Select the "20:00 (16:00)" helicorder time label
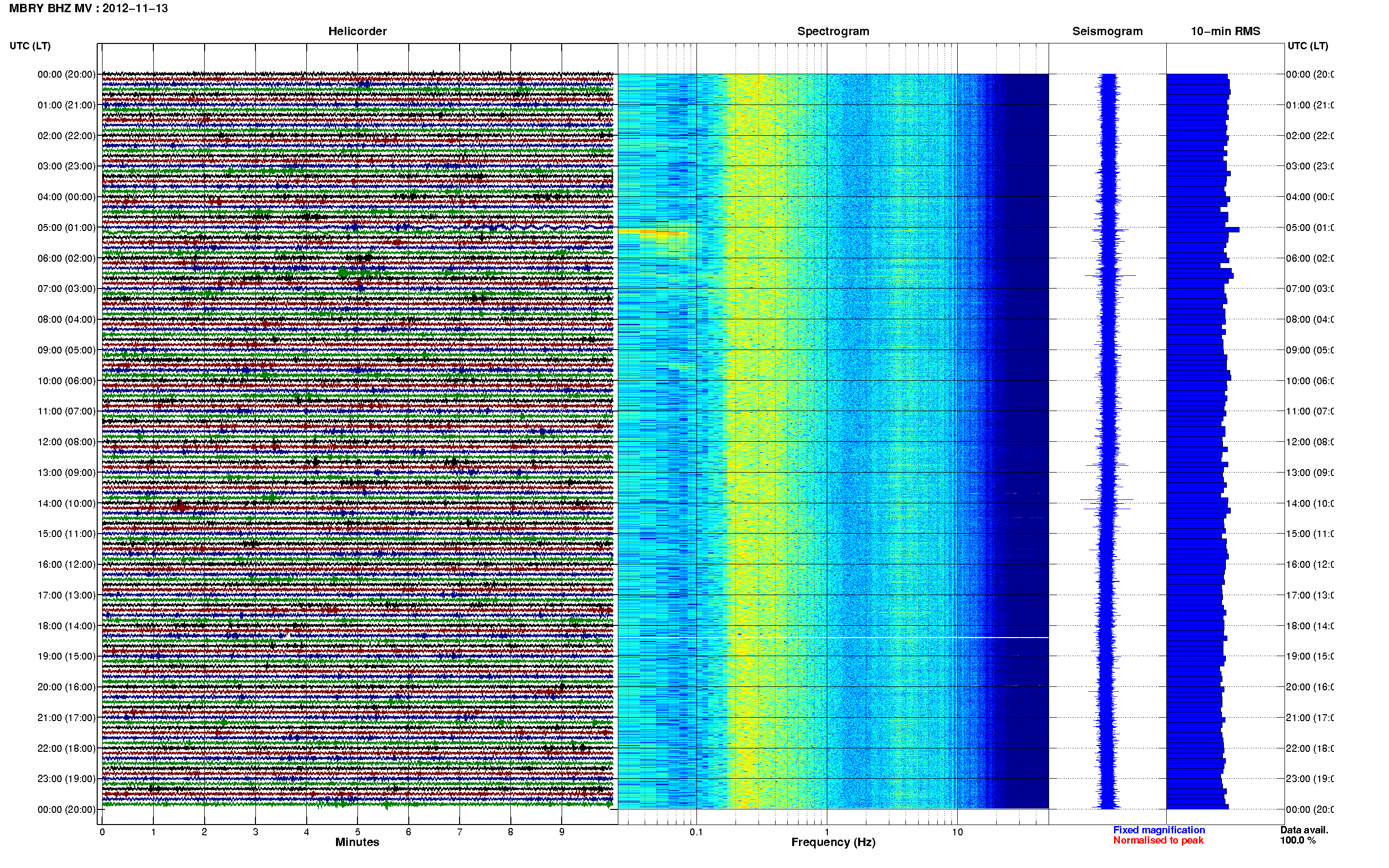Screen dimensions: 1389x868 click(x=66, y=687)
